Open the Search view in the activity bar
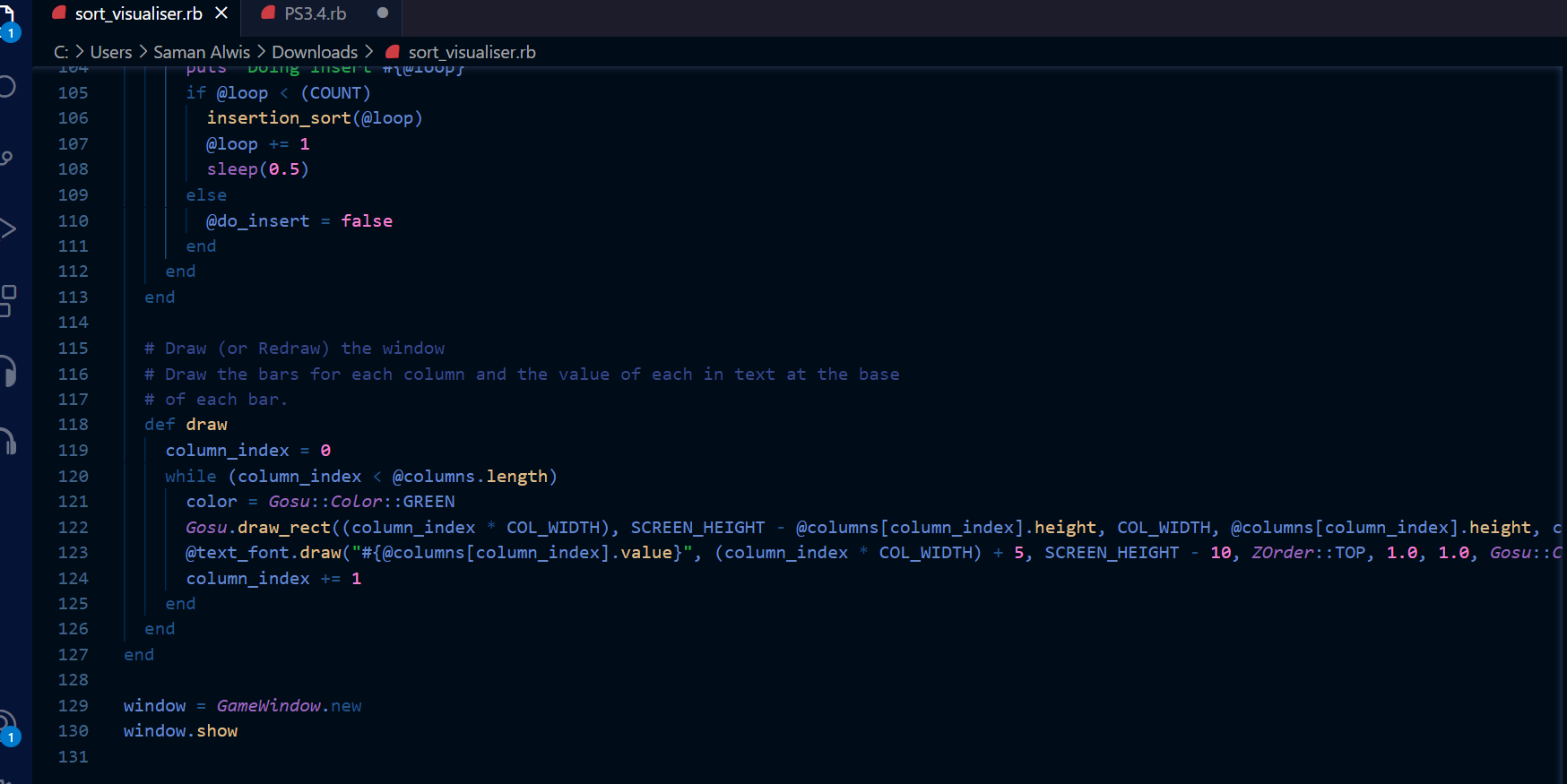1567x784 pixels. coord(7,87)
